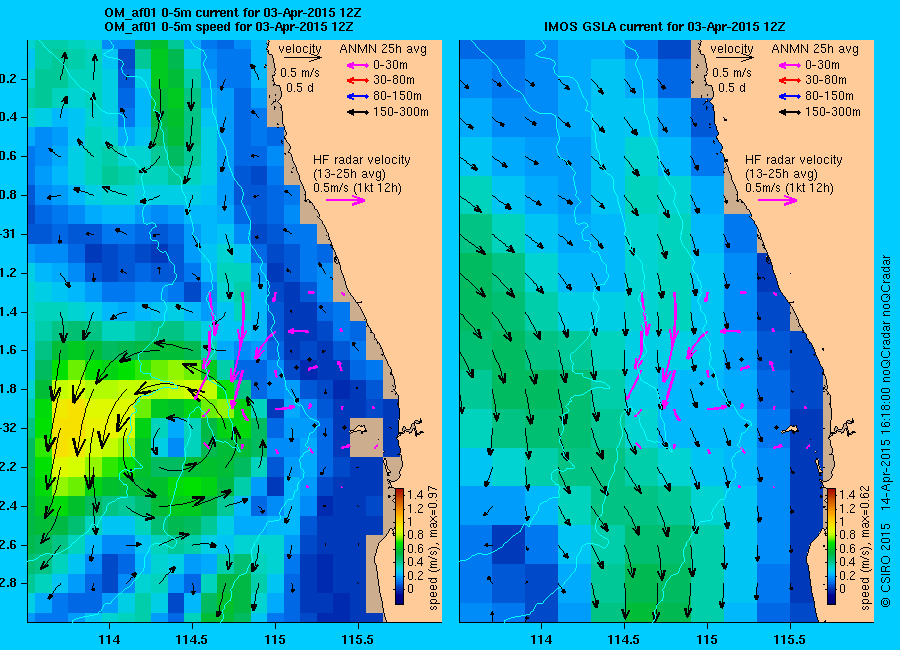The width and height of the screenshot is (900, 650).
Task: Click 'HF radar velocity' text in left panel
Action: tap(362, 160)
